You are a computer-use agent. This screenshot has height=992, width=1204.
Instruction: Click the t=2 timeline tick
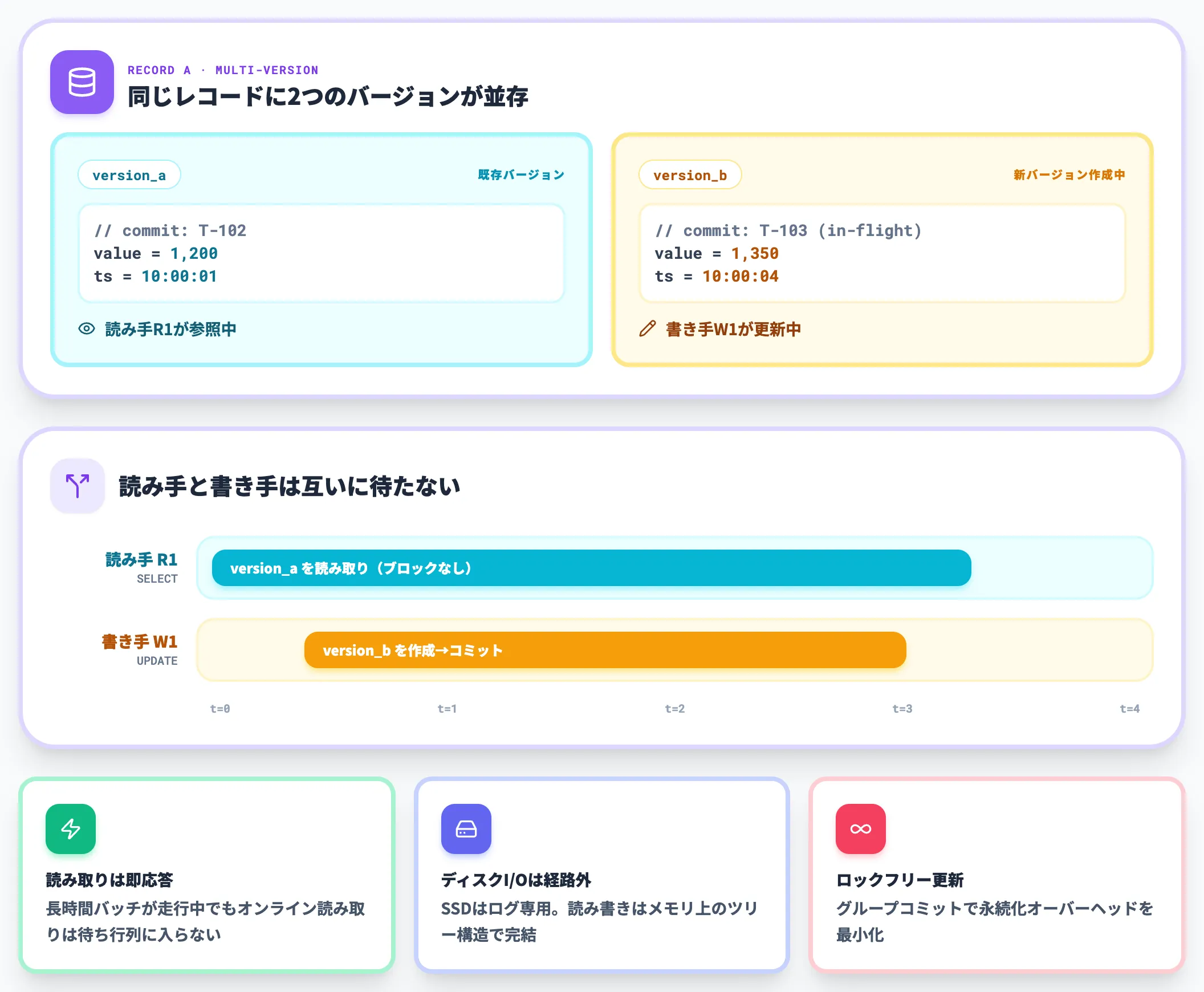pyautogui.click(x=675, y=709)
